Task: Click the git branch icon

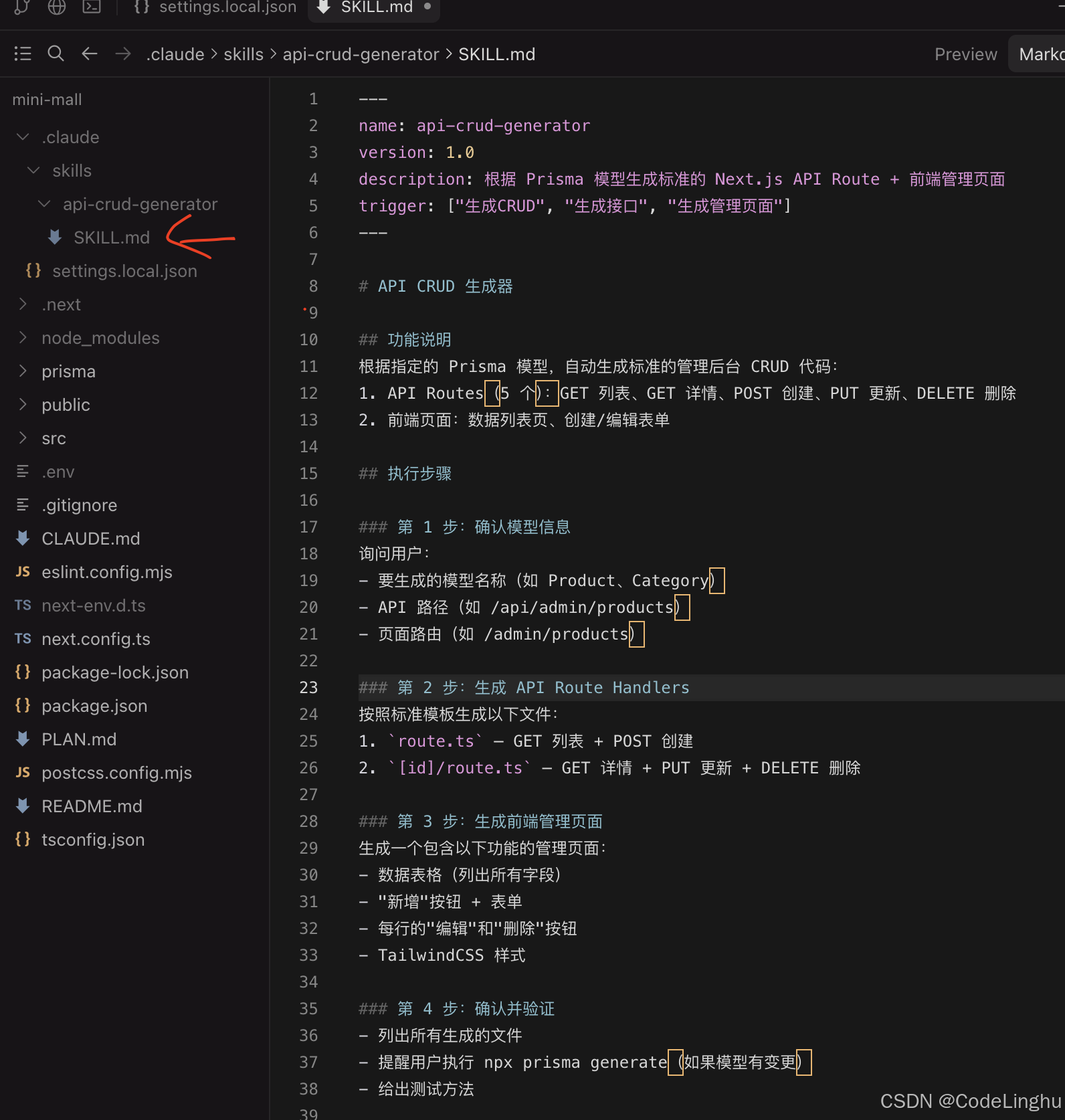Action: click(x=22, y=7)
